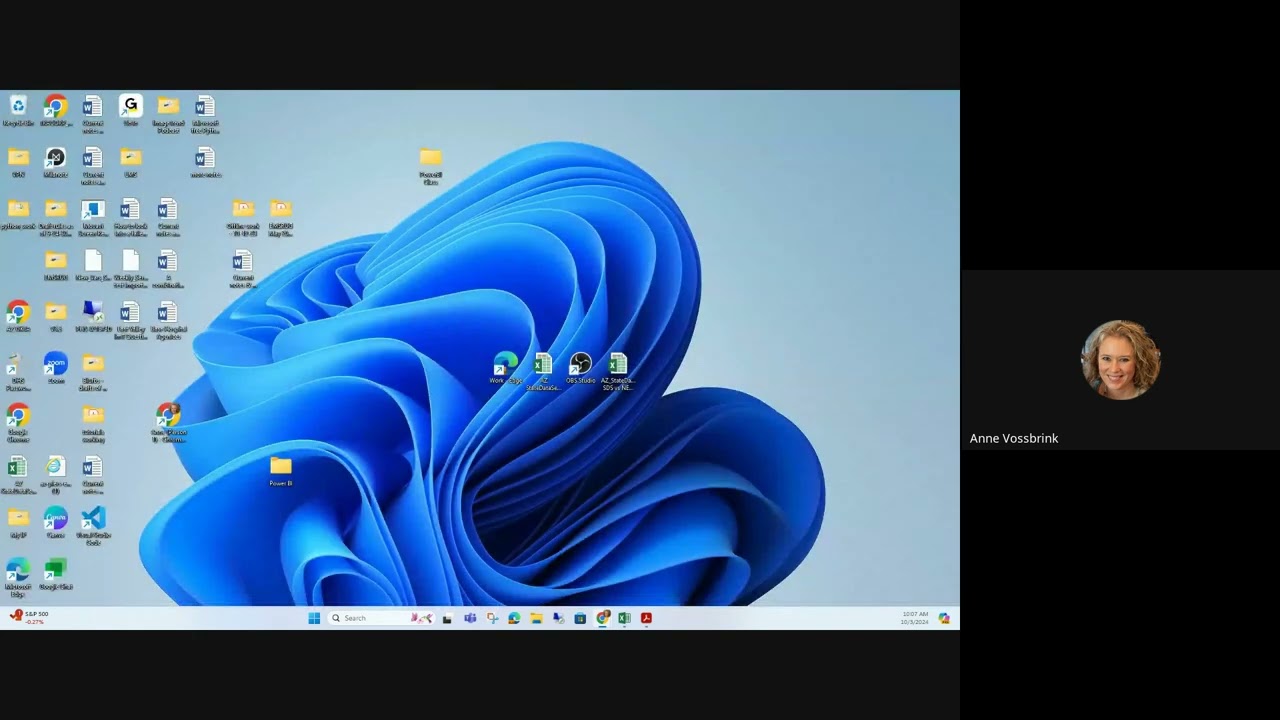Image resolution: width=1280 pixels, height=720 pixels.
Task: Click the Windows Start button
Action: point(314,618)
